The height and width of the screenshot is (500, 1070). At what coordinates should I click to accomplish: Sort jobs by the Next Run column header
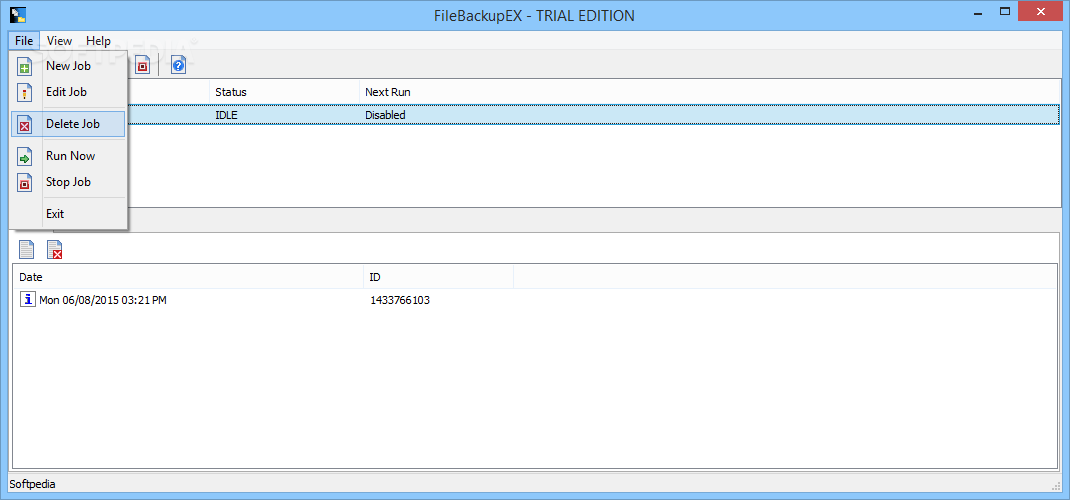click(x=710, y=91)
